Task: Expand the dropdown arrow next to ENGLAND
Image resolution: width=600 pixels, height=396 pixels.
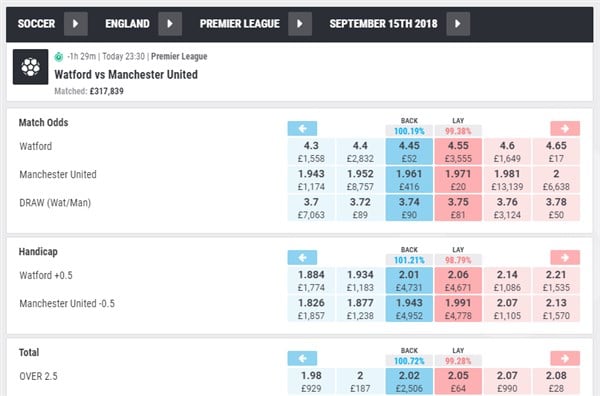Action: point(170,24)
